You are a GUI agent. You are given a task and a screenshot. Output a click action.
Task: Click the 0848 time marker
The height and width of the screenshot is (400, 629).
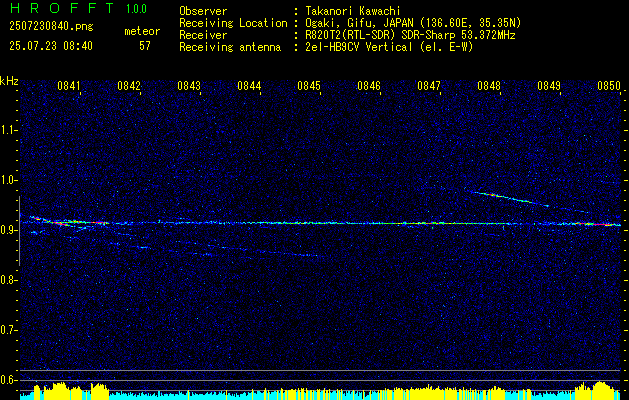coord(489,86)
